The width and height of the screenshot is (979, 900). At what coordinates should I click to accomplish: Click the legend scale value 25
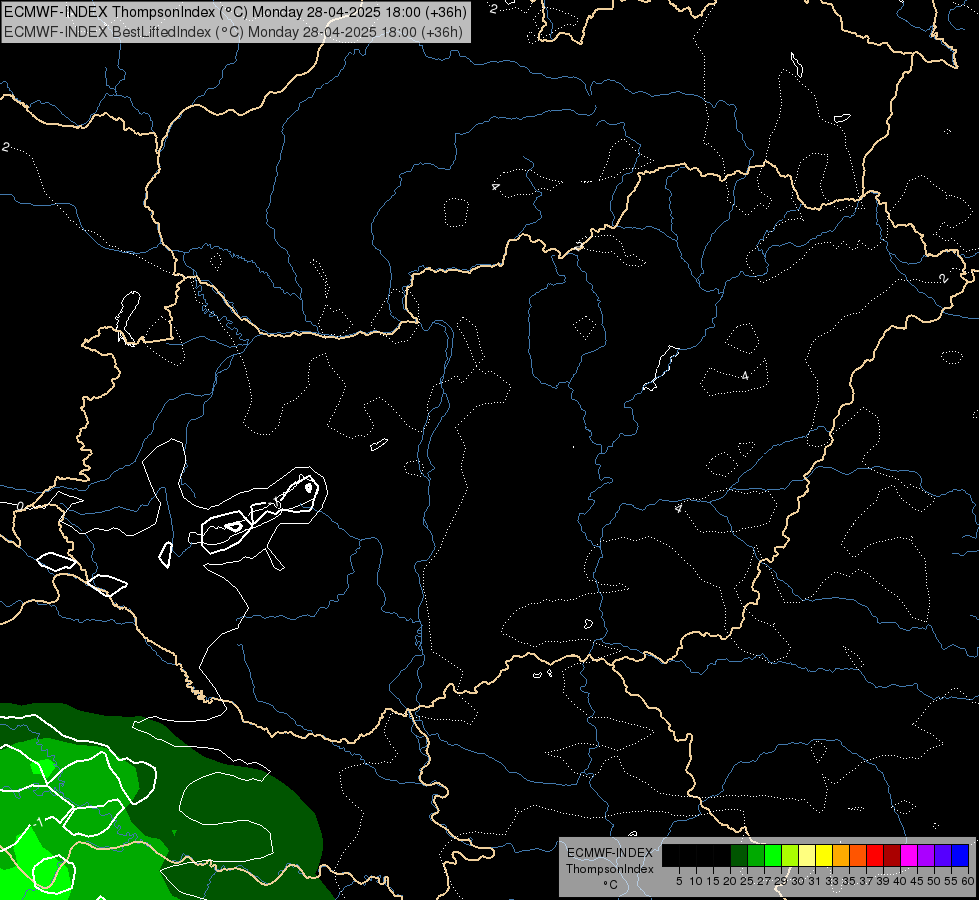click(x=747, y=881)
